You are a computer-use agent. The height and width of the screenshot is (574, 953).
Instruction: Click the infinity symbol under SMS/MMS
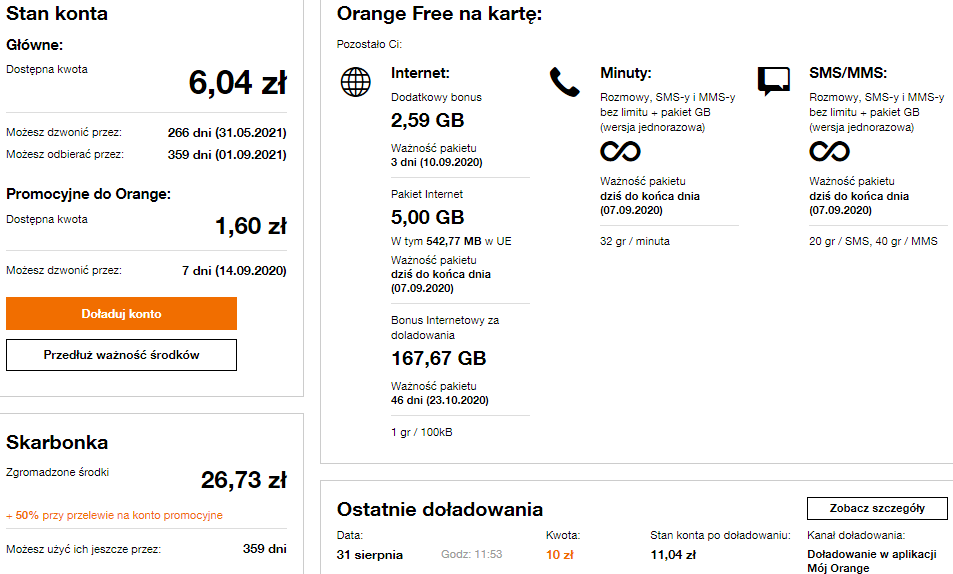click(x=829, y=152)
